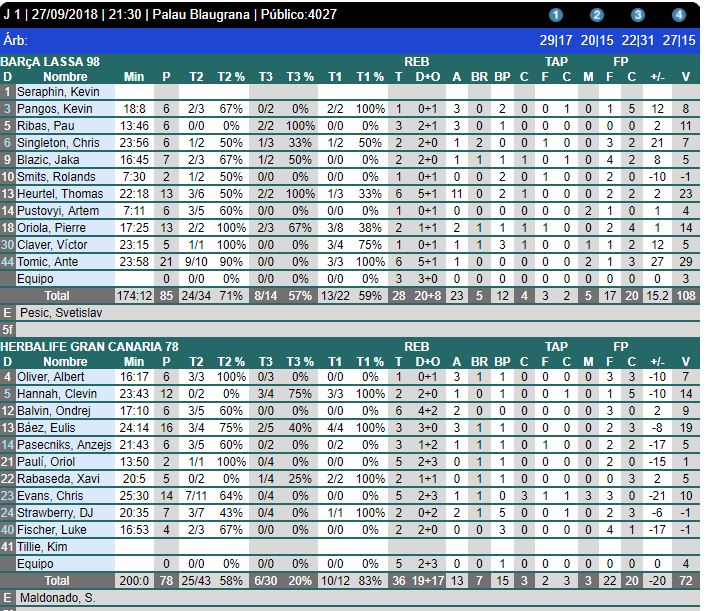Viewport: 708px width, 611px height.
Task: Click the quarter 2 circle icon
Action: (x=597, y=15)
